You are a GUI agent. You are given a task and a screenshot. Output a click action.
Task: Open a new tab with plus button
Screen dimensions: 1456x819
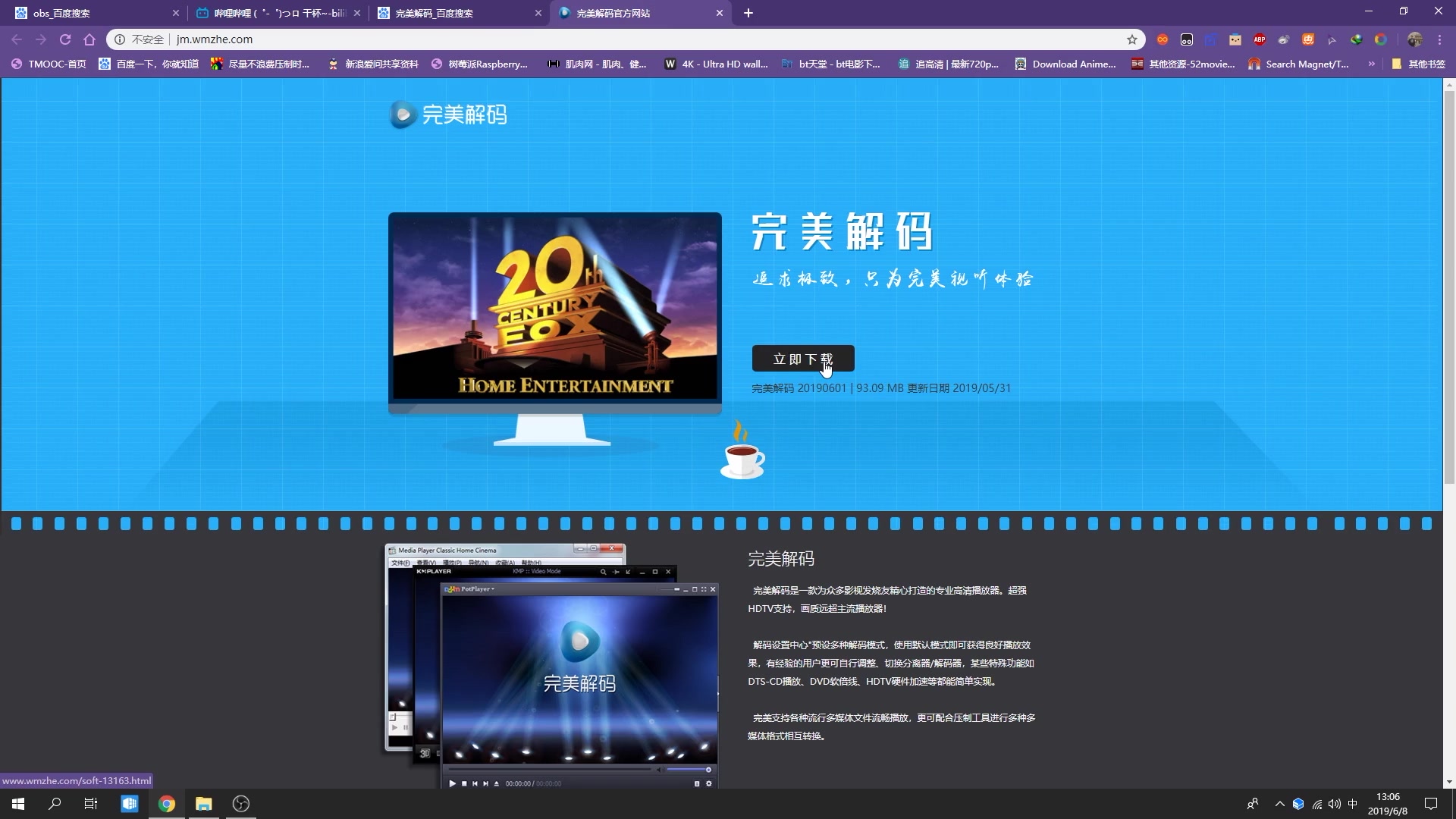coord(748,13)
